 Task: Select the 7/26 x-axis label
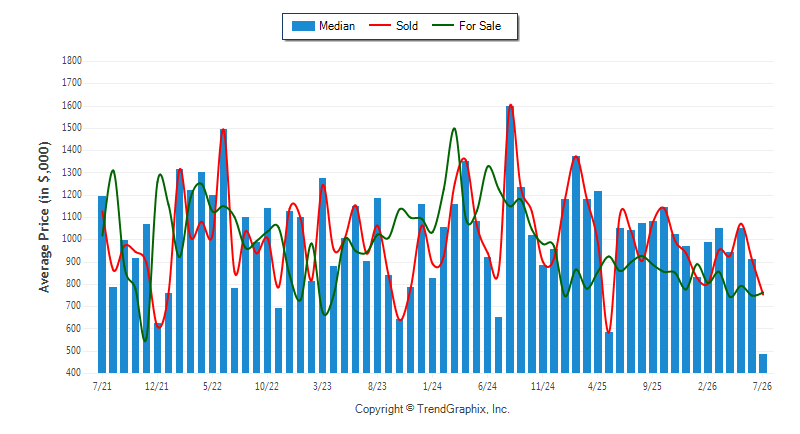point(762,386)
